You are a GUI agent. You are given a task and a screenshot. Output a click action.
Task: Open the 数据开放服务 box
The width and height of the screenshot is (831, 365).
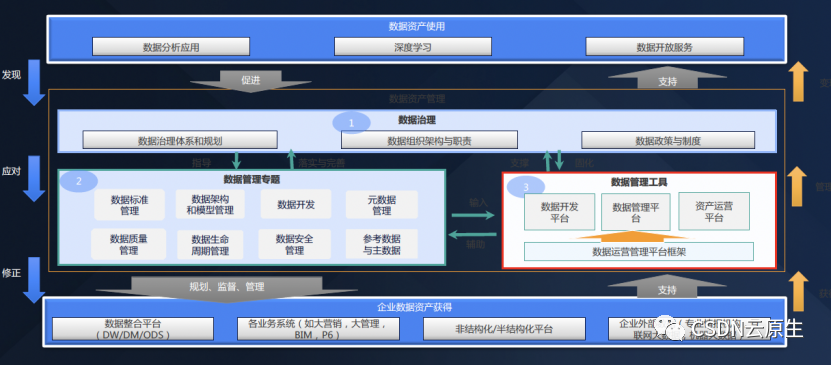pyautogui.click(x=665, y=47)
